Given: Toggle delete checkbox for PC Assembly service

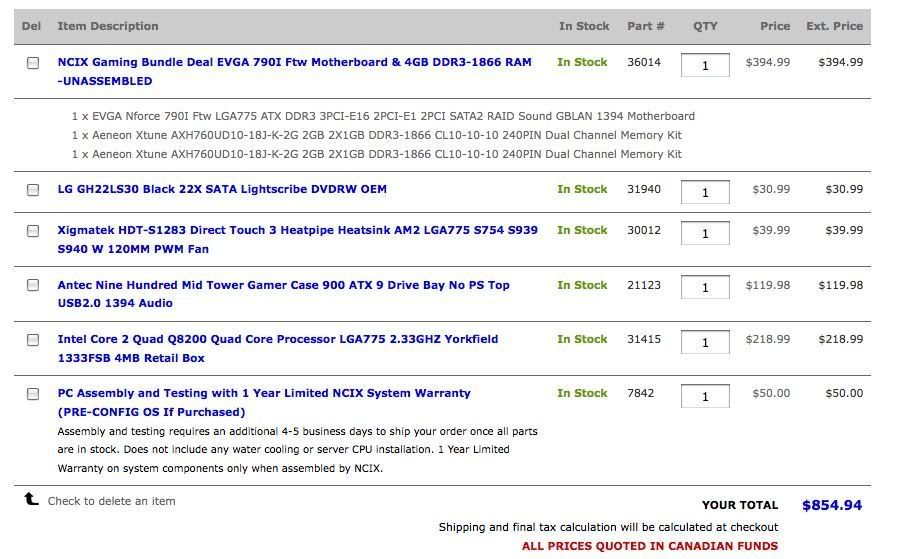Looking at the screenshot, I should pyautogui.click(x=33, y=394).
